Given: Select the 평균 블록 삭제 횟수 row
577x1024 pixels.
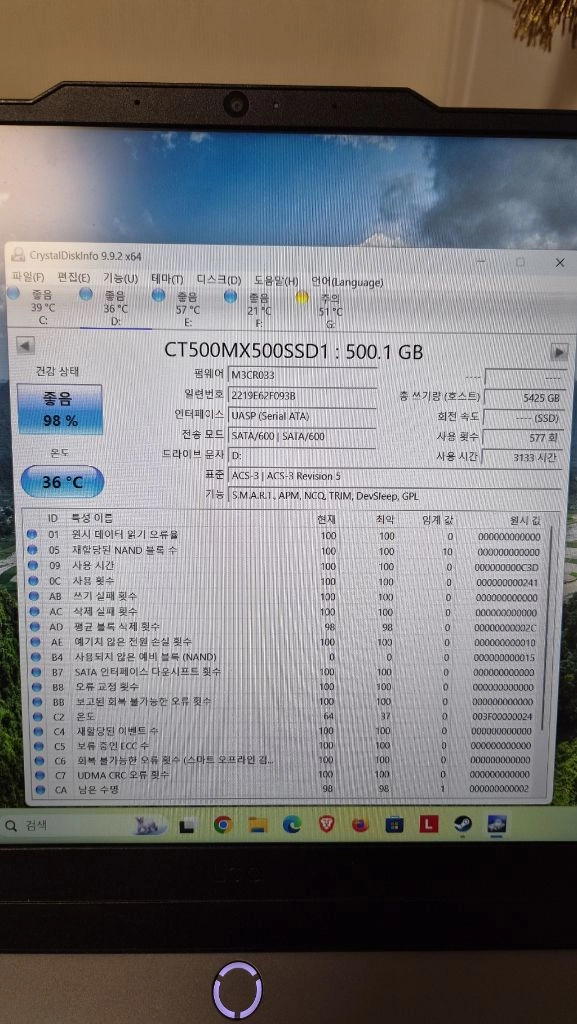Looking at the screenshot, I should click(285, 627).
